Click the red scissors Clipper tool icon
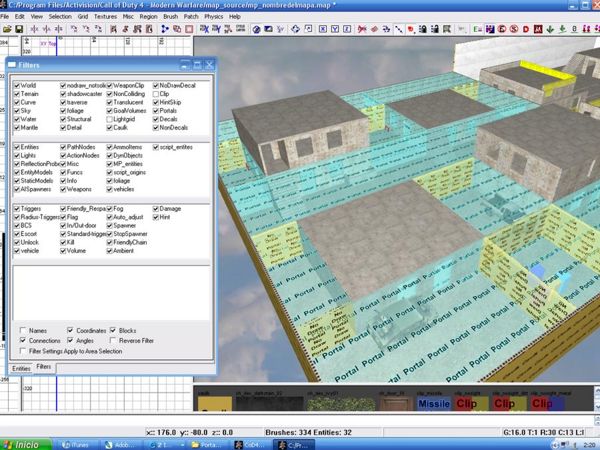 pyautogui.click(x=362, y=29)
